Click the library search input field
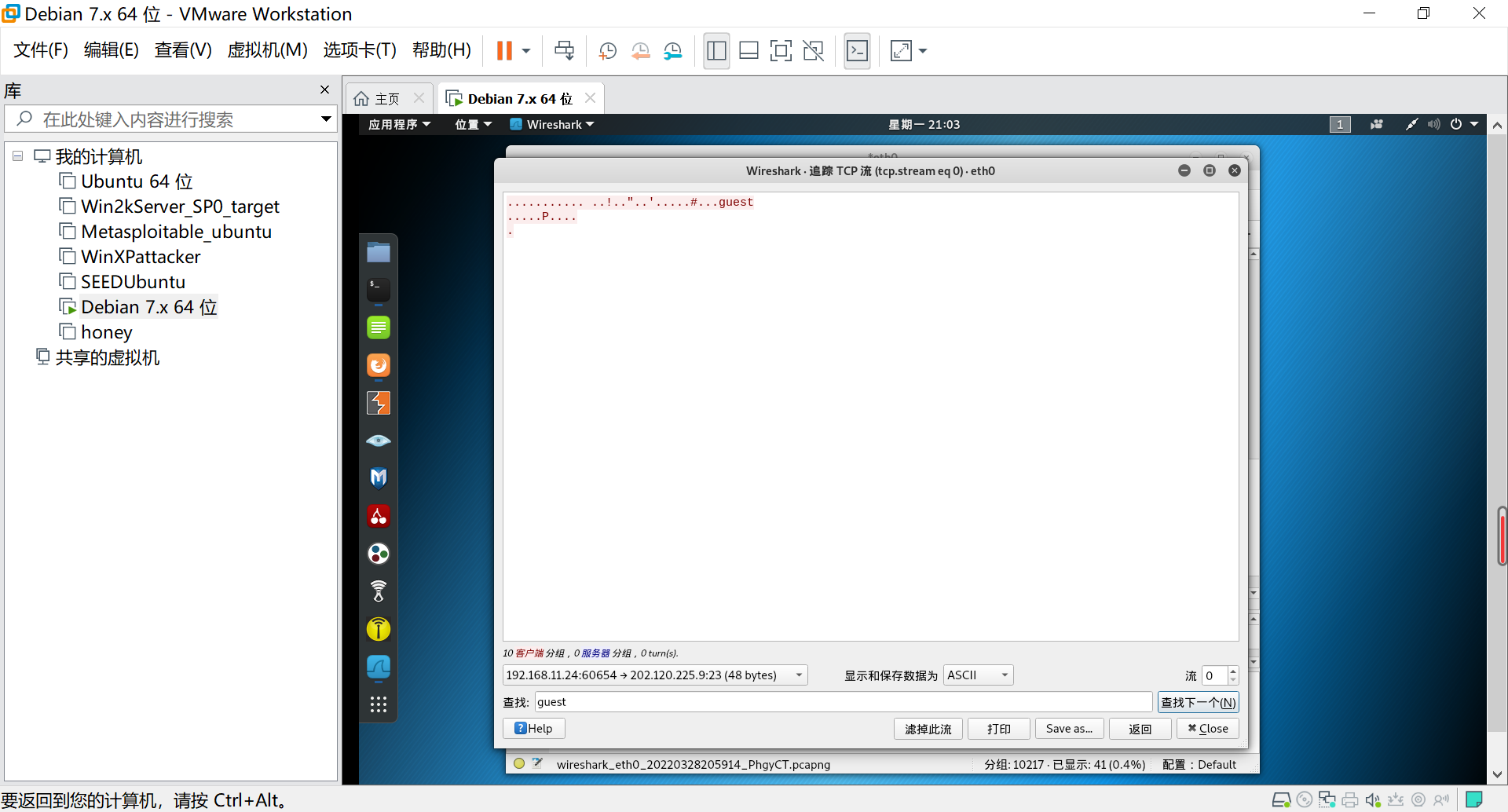1508x812 pixels. [x=171, y=119]
